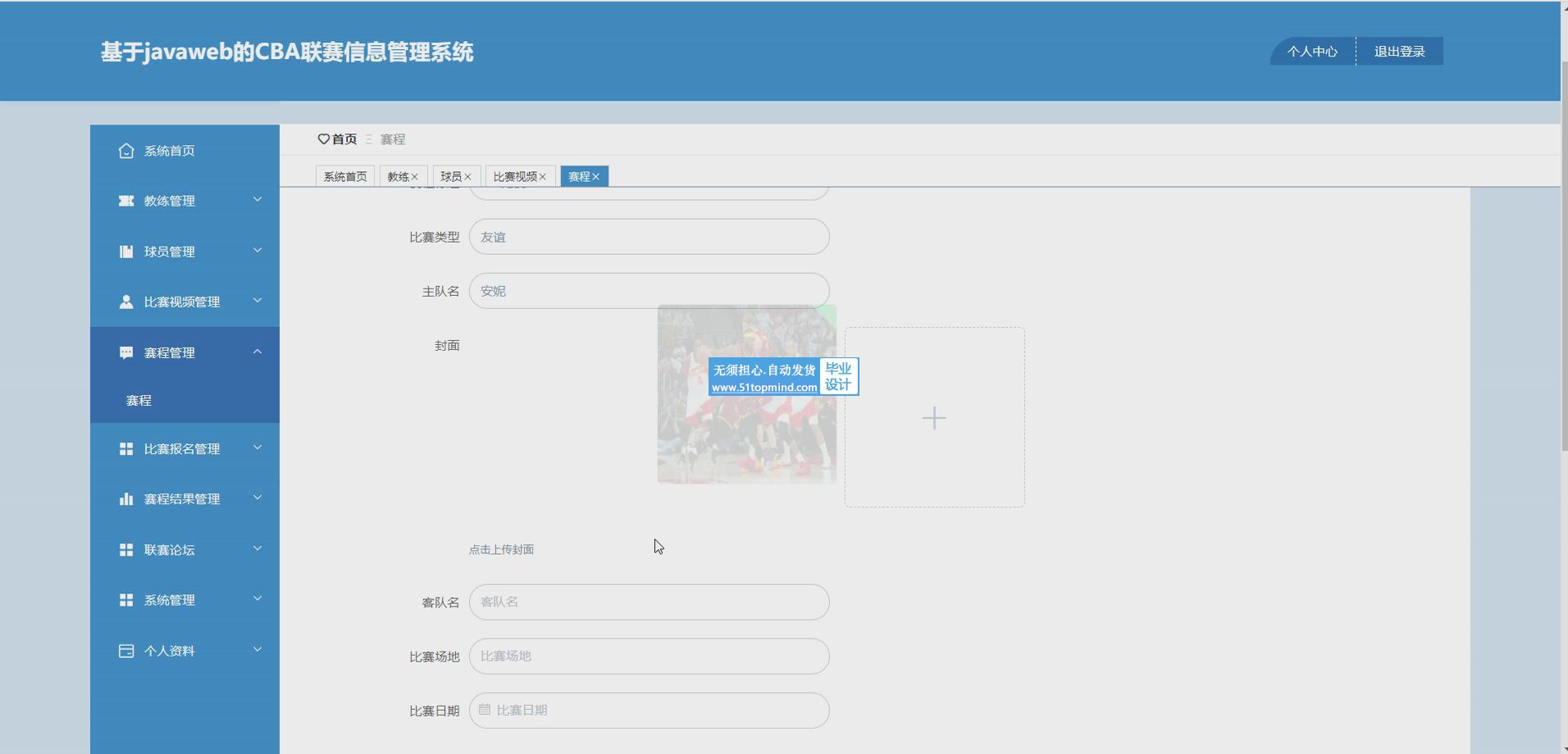
Task: Click the 赛程 breadcrumb text
Action: (393, 139)
